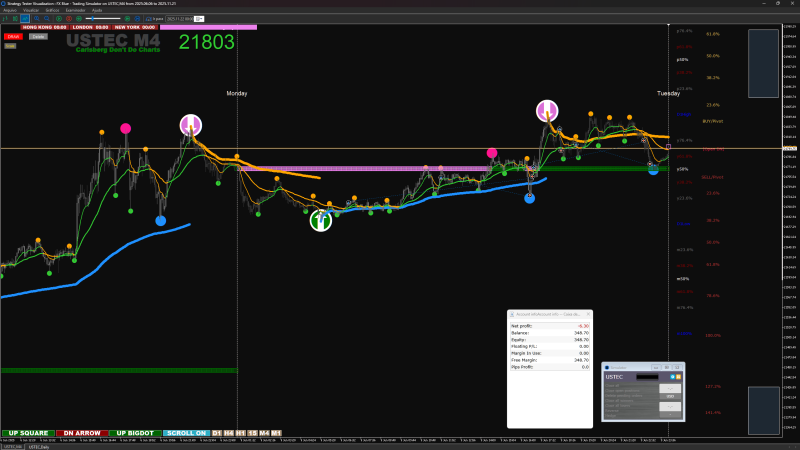Switch to the M4 timeframe
This screenshot has width=800, height=450.
click(x=264, y=433)
